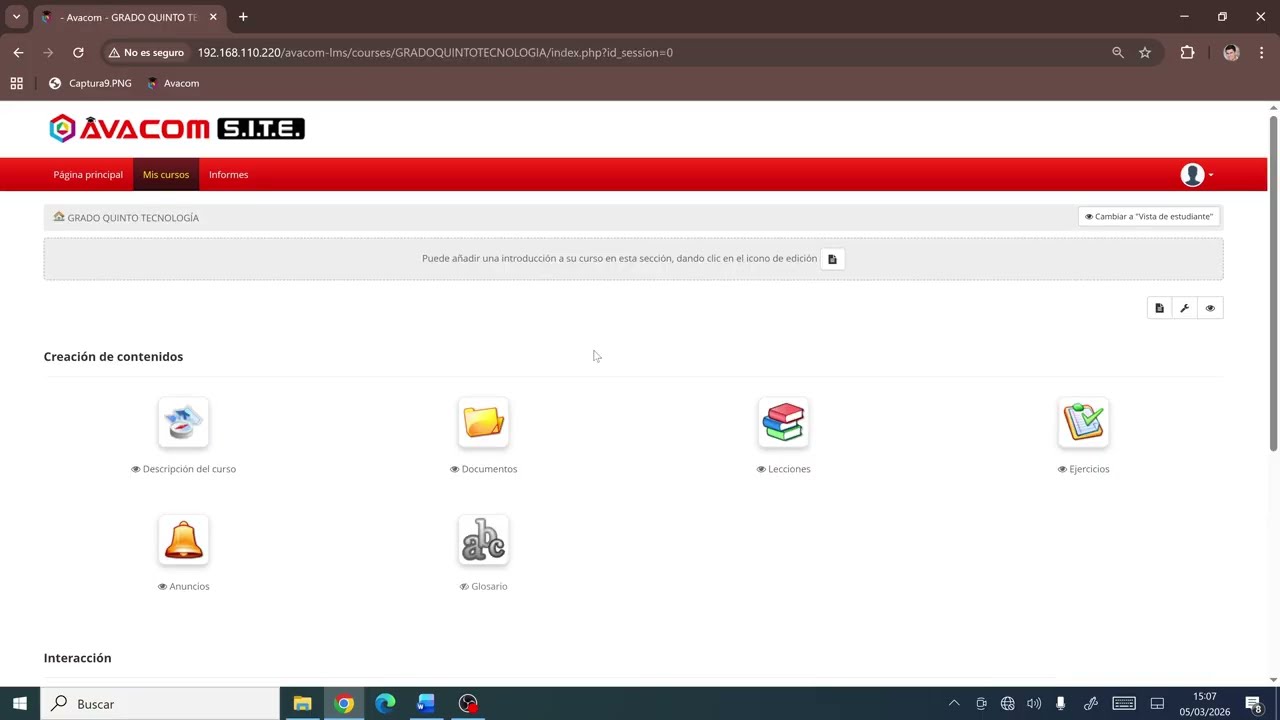Click the Buscar taskbar search box

tap(160, 704)
